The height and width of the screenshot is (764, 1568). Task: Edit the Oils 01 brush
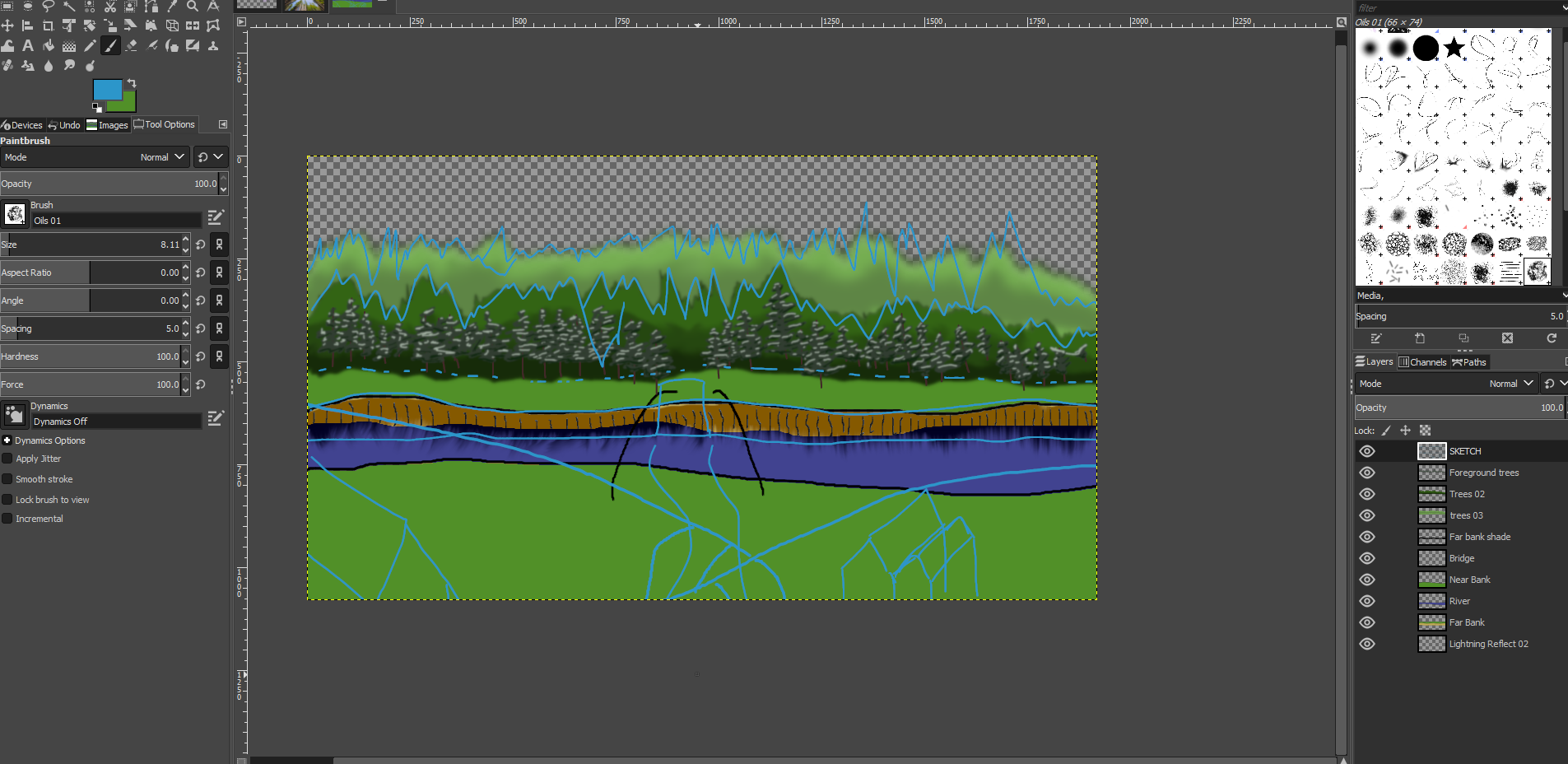[x=216, y=217]
